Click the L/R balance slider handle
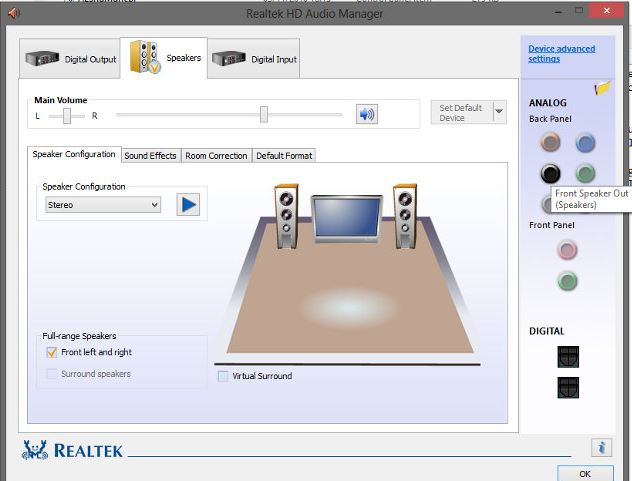This screenshot has height=481, width=632. pyautogui.click(x=67, y=116)
